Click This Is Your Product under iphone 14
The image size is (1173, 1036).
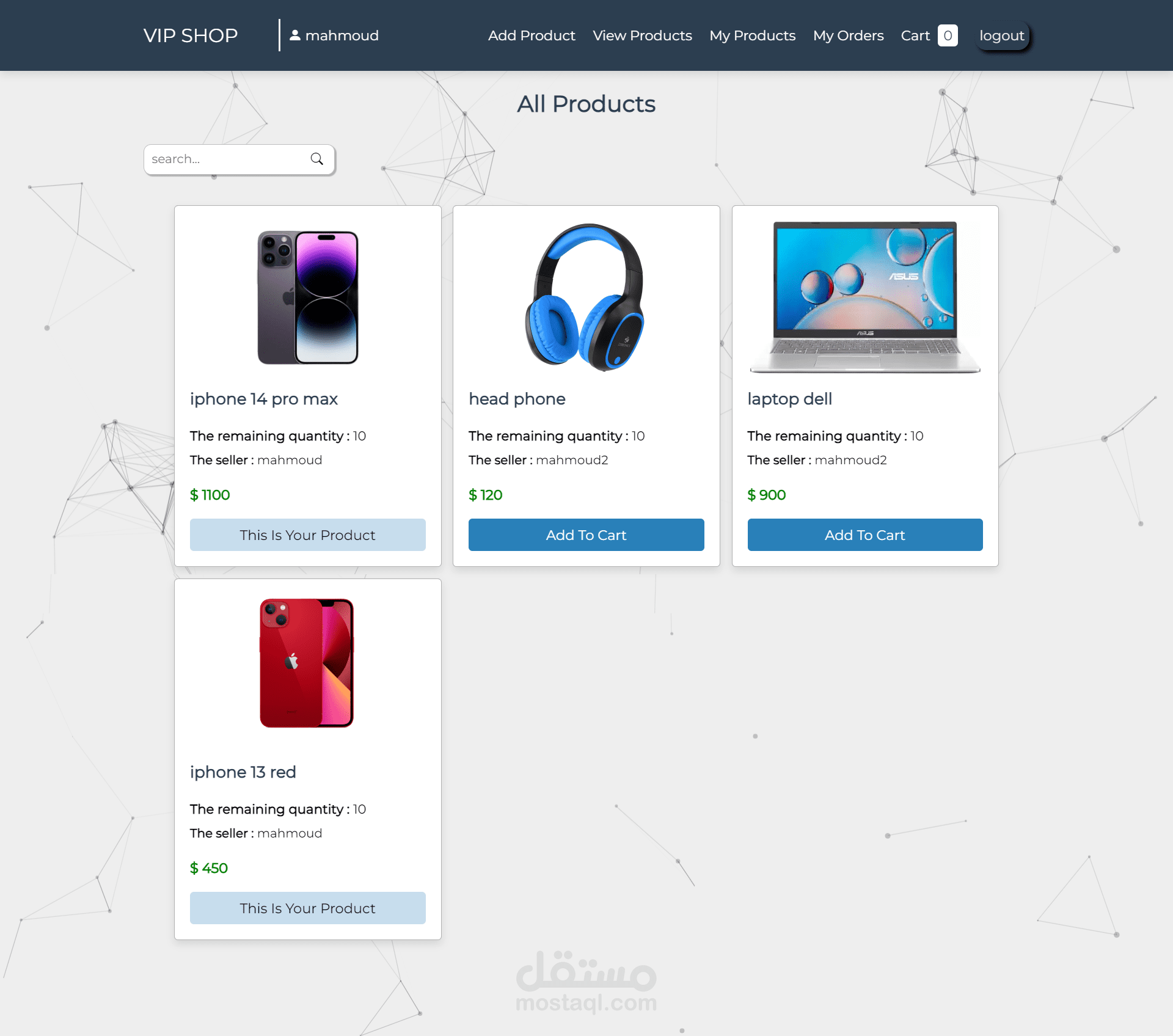tap(308, 535)
